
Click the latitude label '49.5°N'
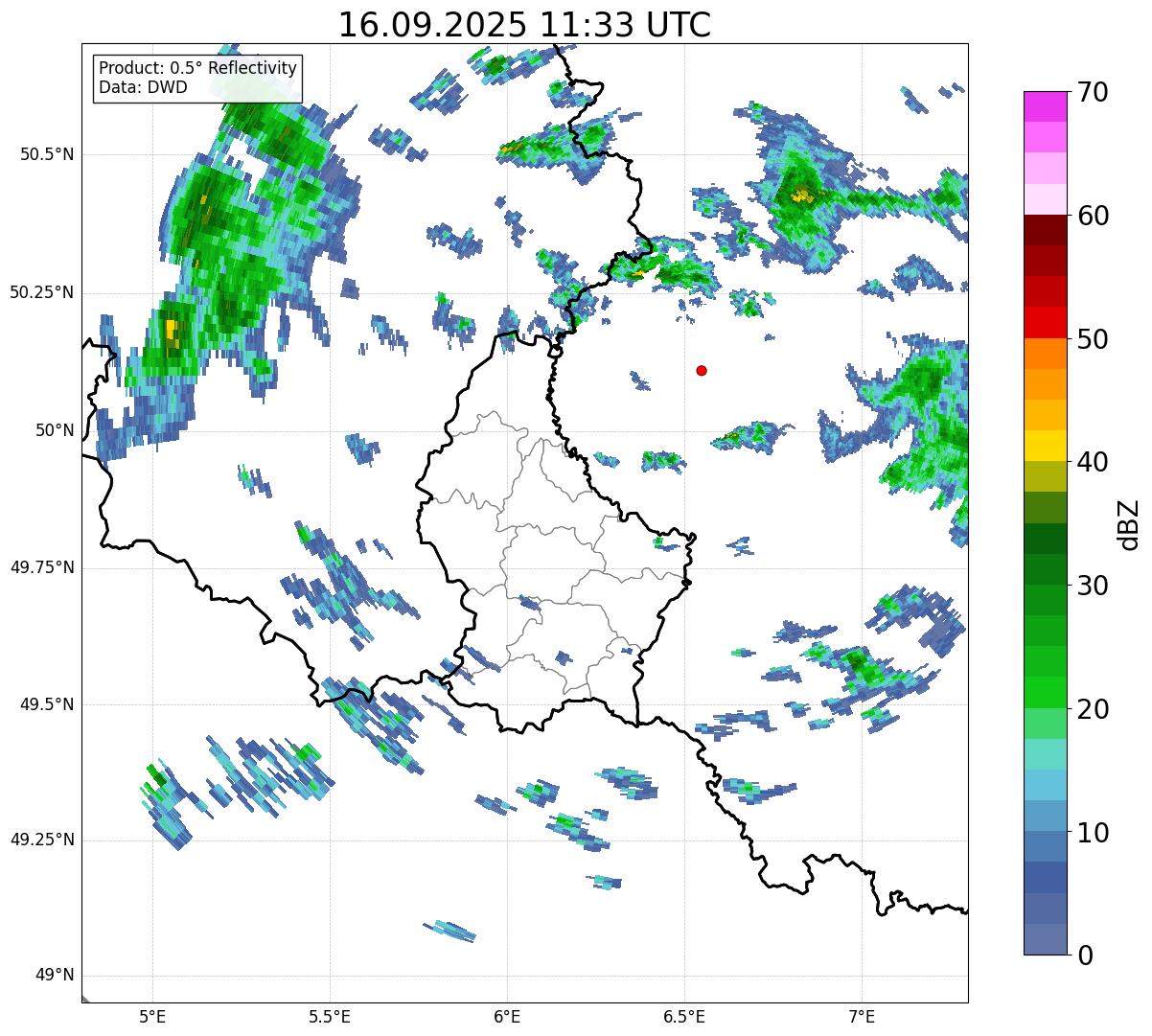pos(47,704)
